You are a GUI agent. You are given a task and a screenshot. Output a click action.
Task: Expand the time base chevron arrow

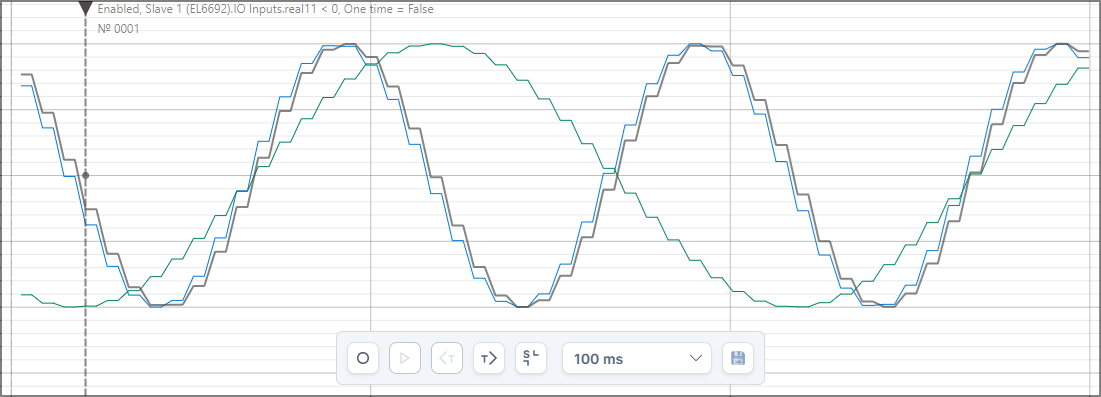point(696,358)
